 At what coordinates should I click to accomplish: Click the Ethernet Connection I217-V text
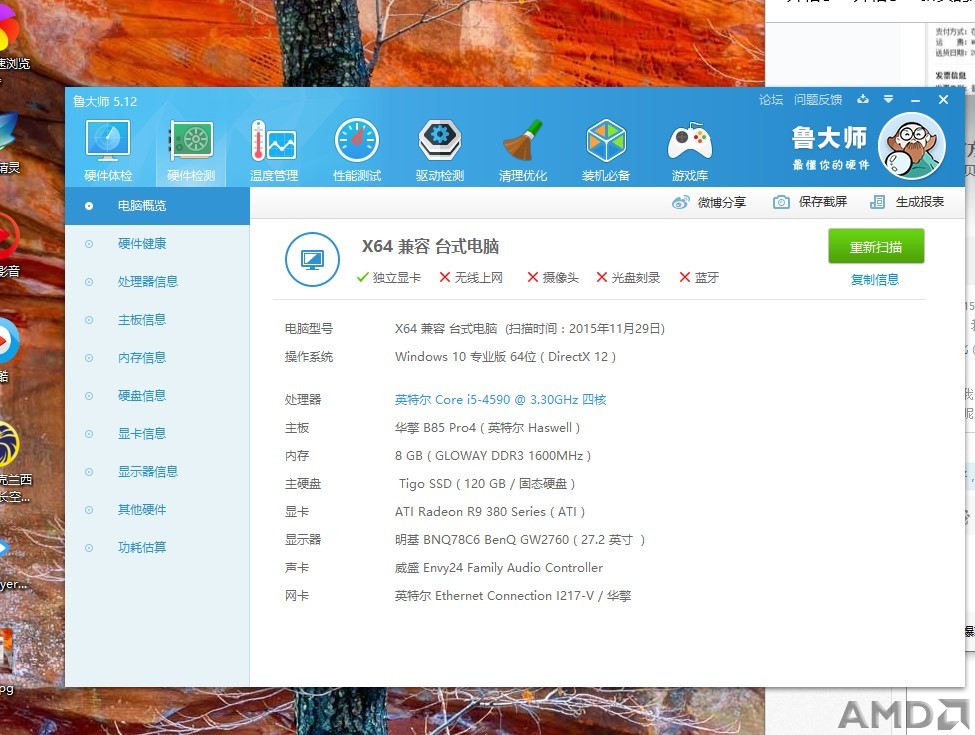click(x=514, y=596)
